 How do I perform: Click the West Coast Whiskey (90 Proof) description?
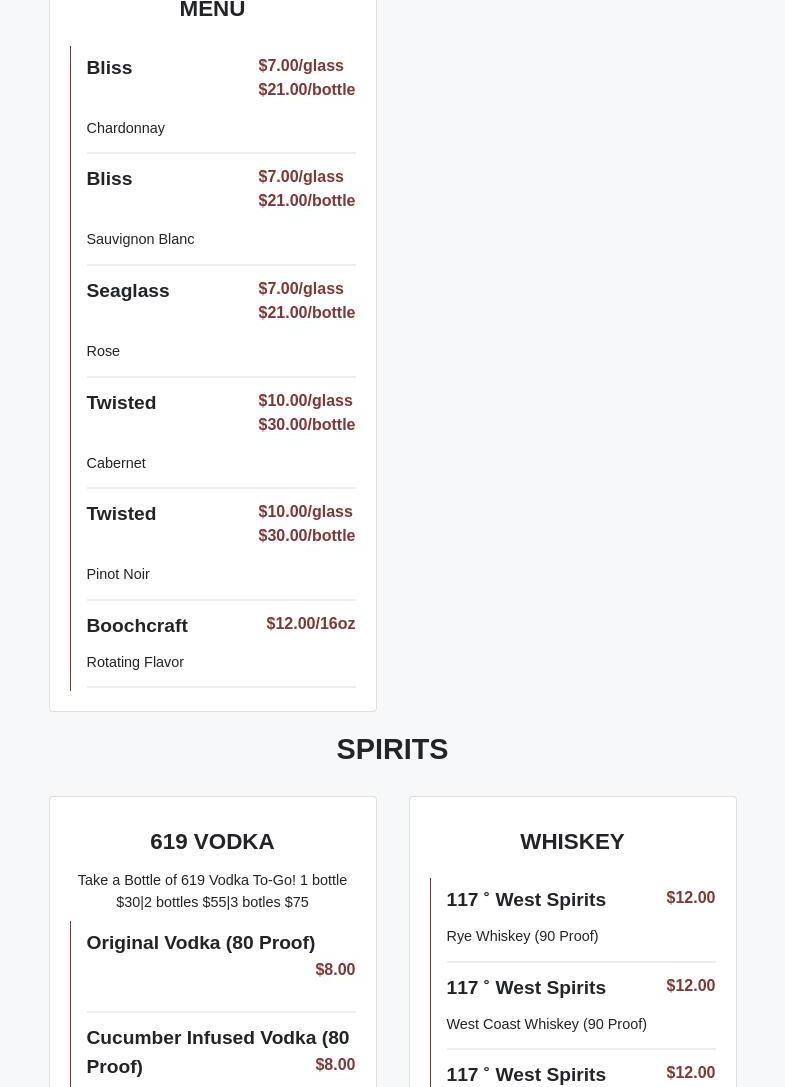[x=546, y=1024]
